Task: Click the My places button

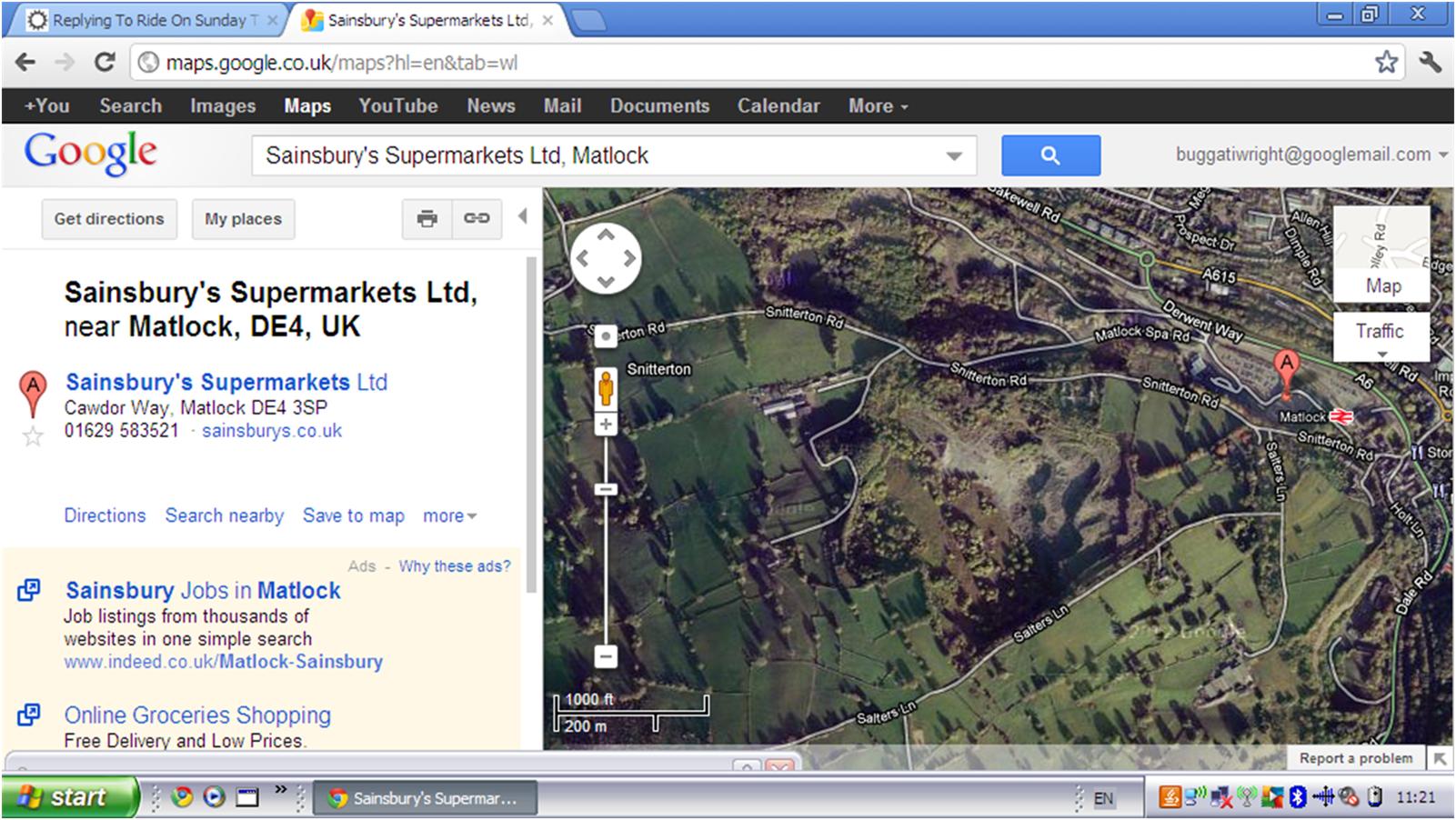Action: [243, 219]
